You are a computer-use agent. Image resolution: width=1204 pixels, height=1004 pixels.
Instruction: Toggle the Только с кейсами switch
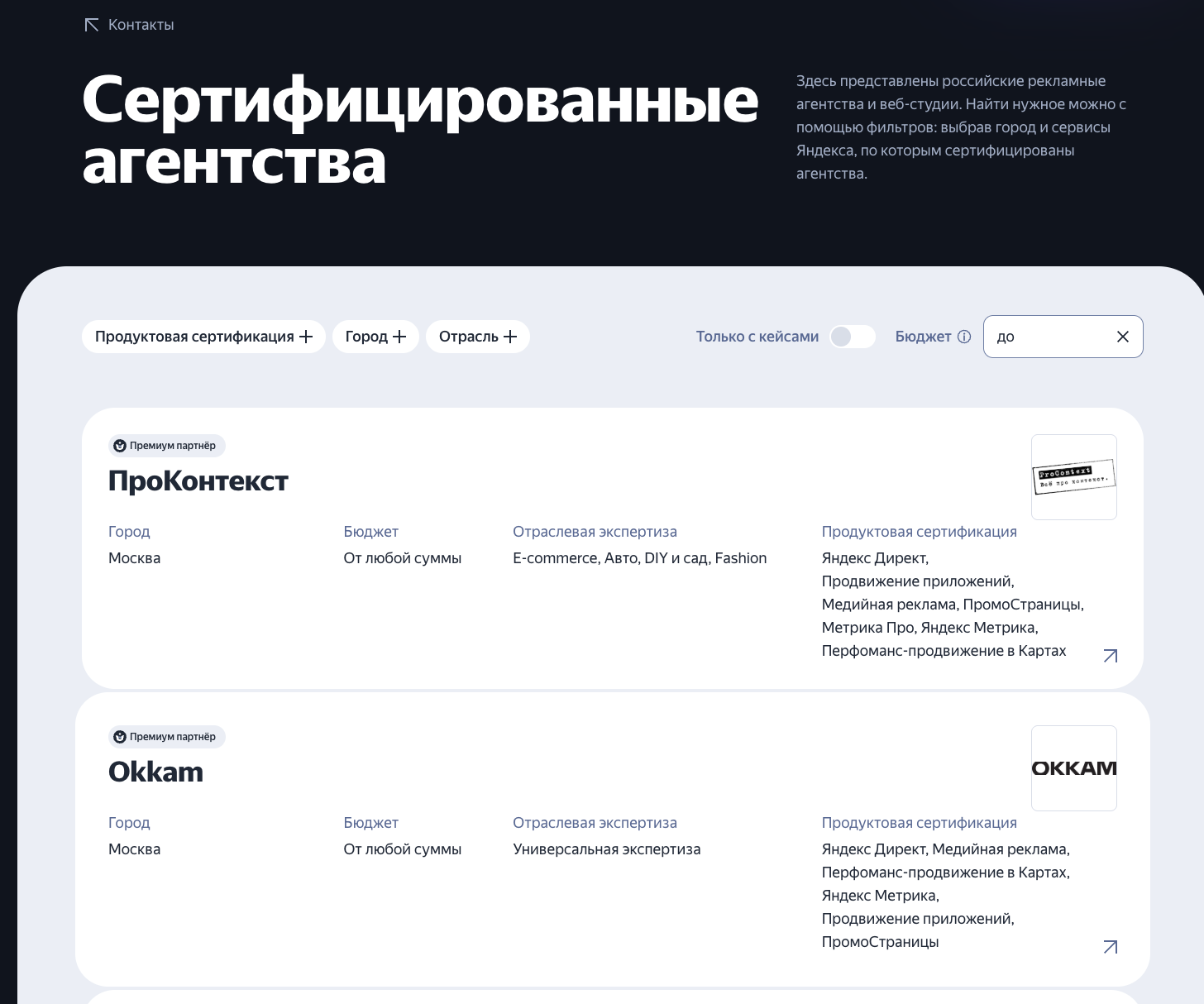click(853, 337)
